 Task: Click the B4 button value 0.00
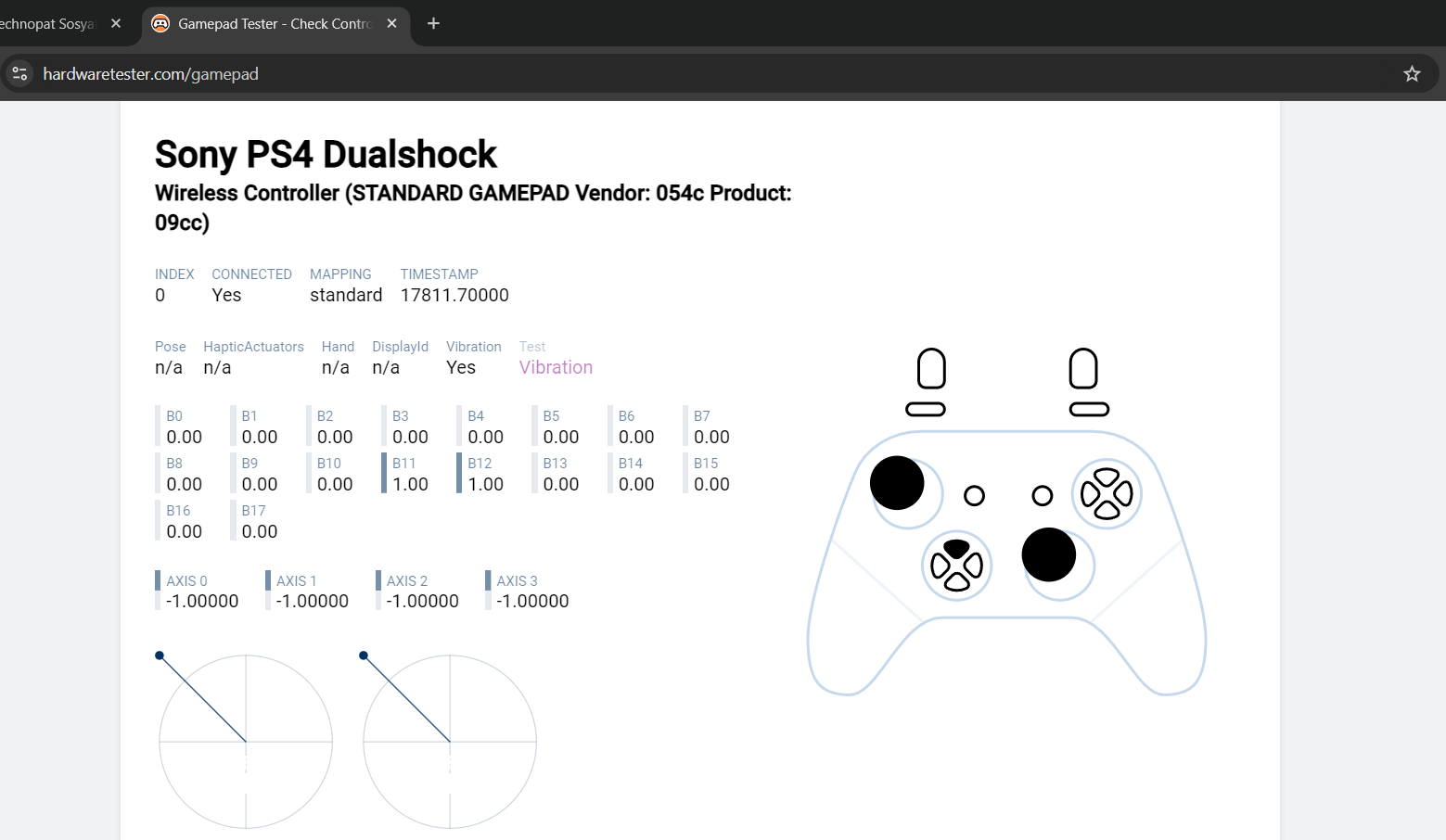point(486,437)
